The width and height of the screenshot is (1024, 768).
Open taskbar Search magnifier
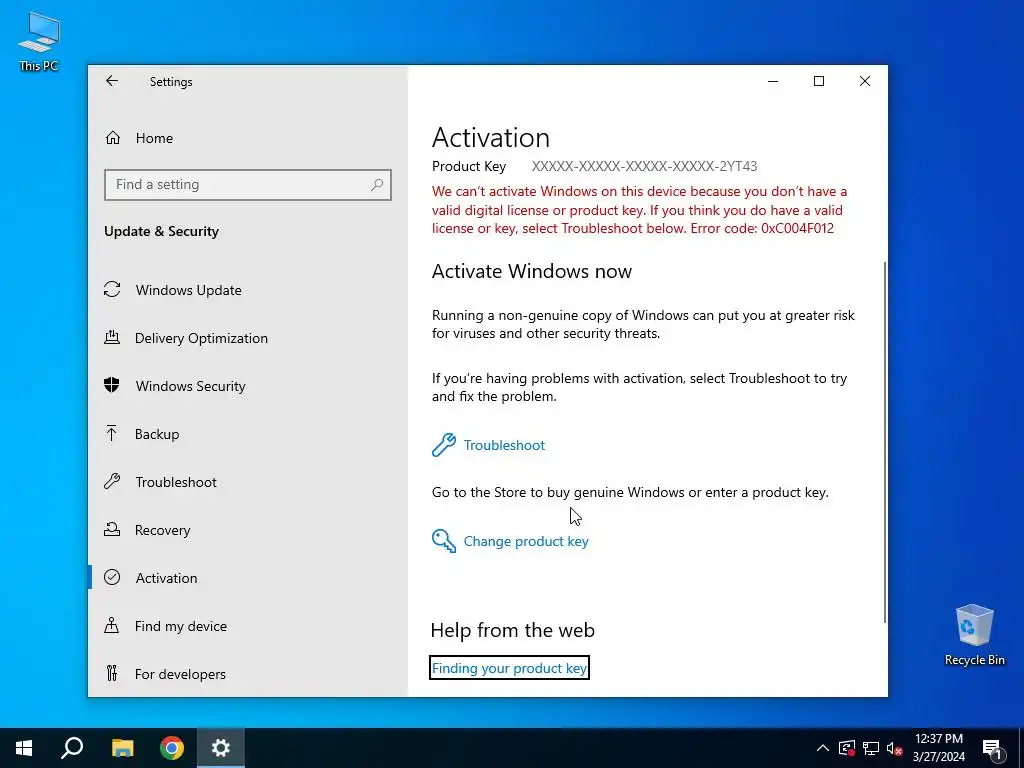tap(72, 748)
